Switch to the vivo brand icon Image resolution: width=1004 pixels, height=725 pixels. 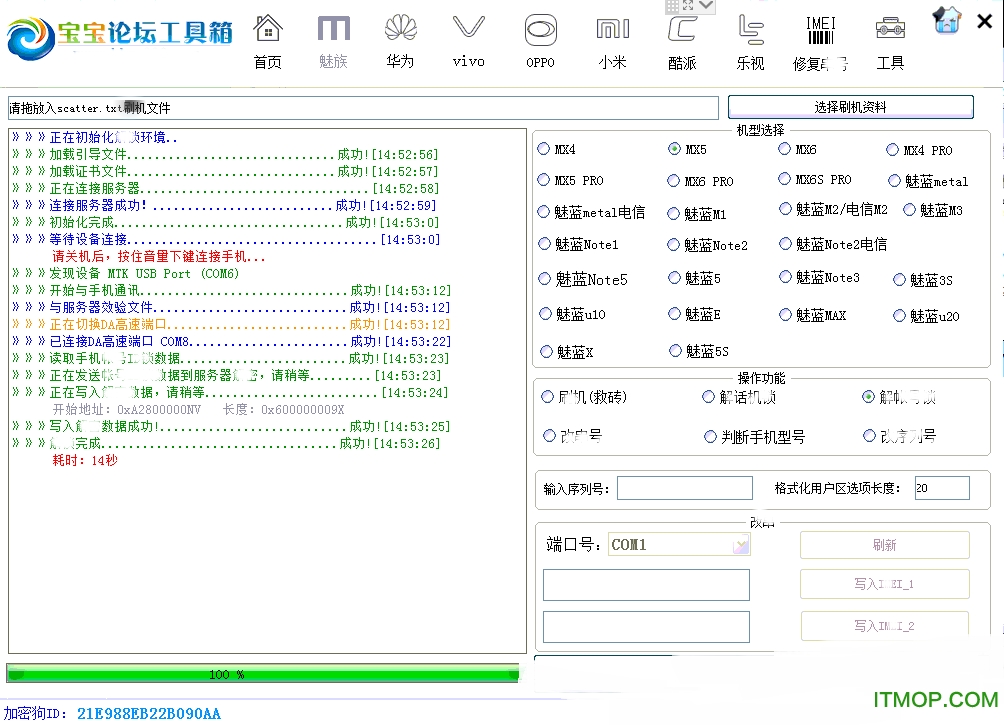pos(469,42)
